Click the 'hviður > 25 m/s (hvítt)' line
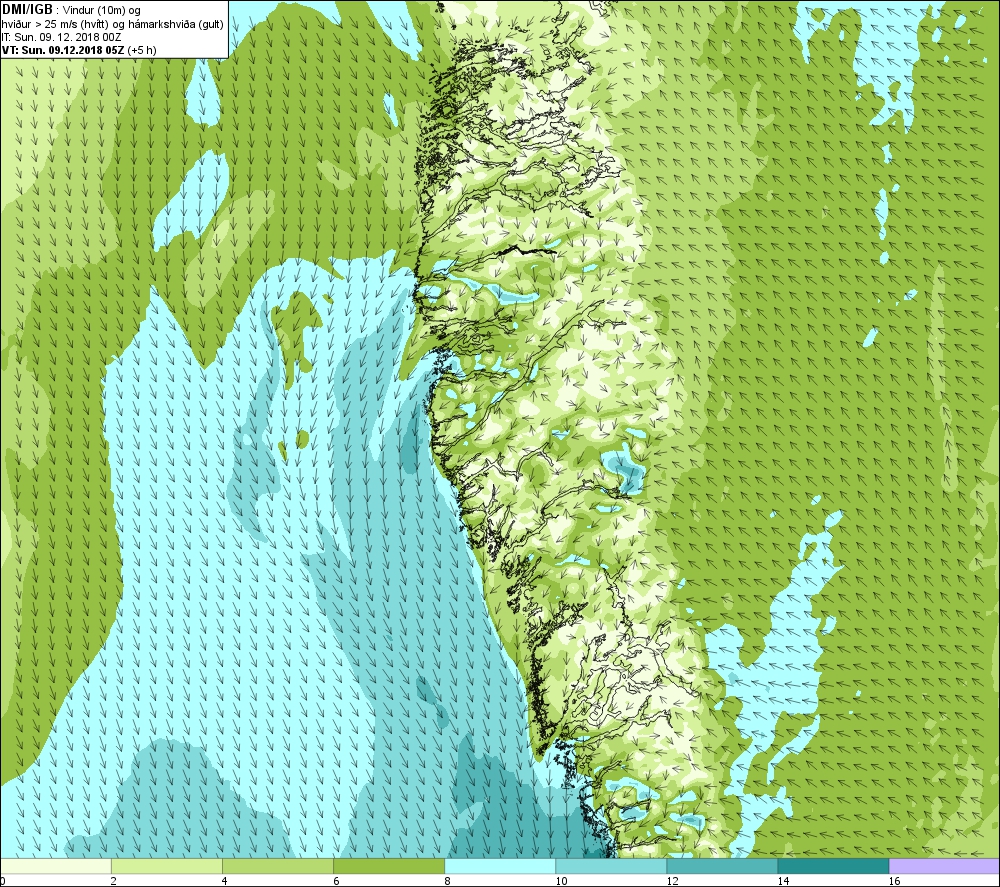 [x=55, y=24]
